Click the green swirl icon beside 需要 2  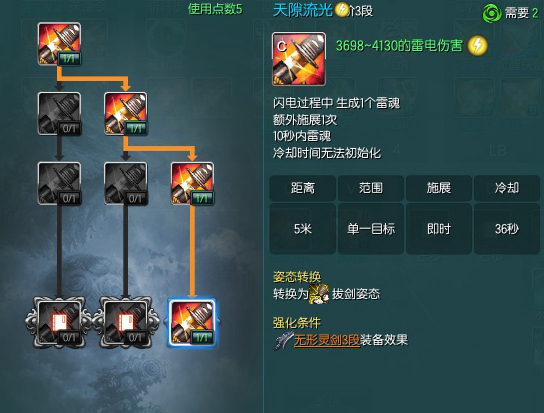point(492,14)
